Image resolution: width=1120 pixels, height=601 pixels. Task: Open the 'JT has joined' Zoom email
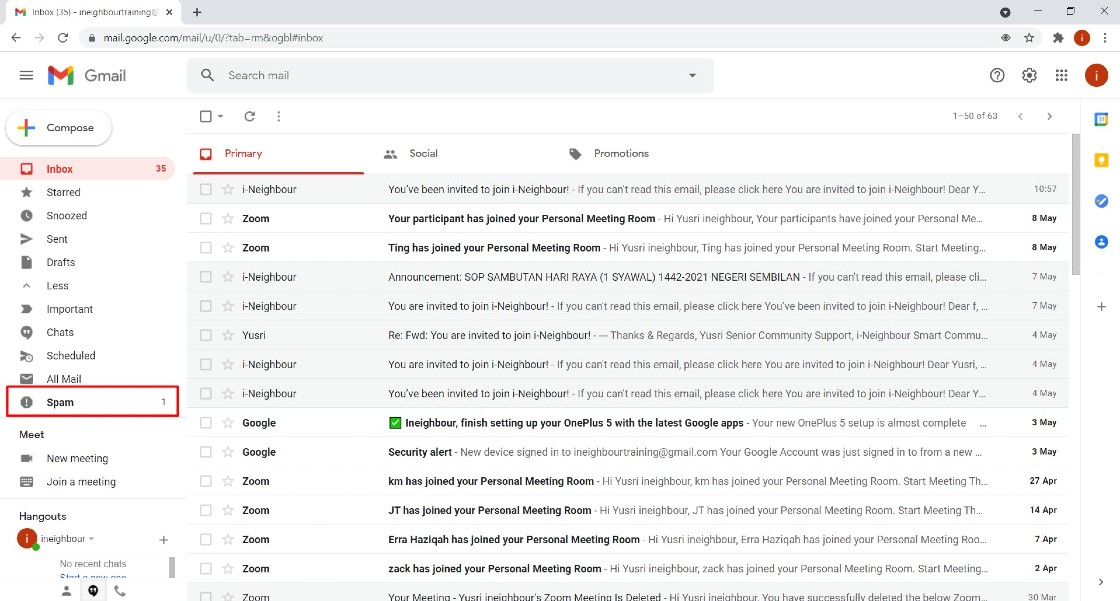coord(628,510)
